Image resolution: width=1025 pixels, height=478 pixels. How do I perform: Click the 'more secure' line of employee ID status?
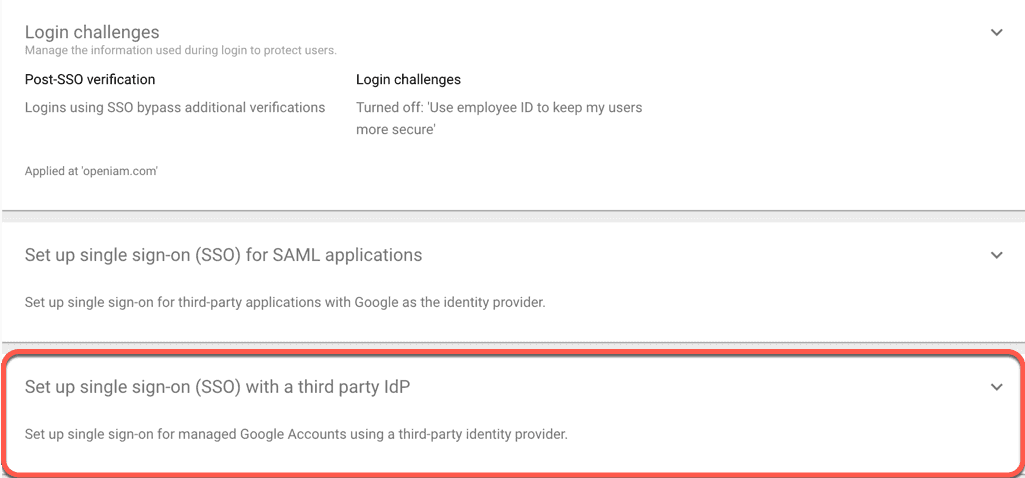coord(395,129)
